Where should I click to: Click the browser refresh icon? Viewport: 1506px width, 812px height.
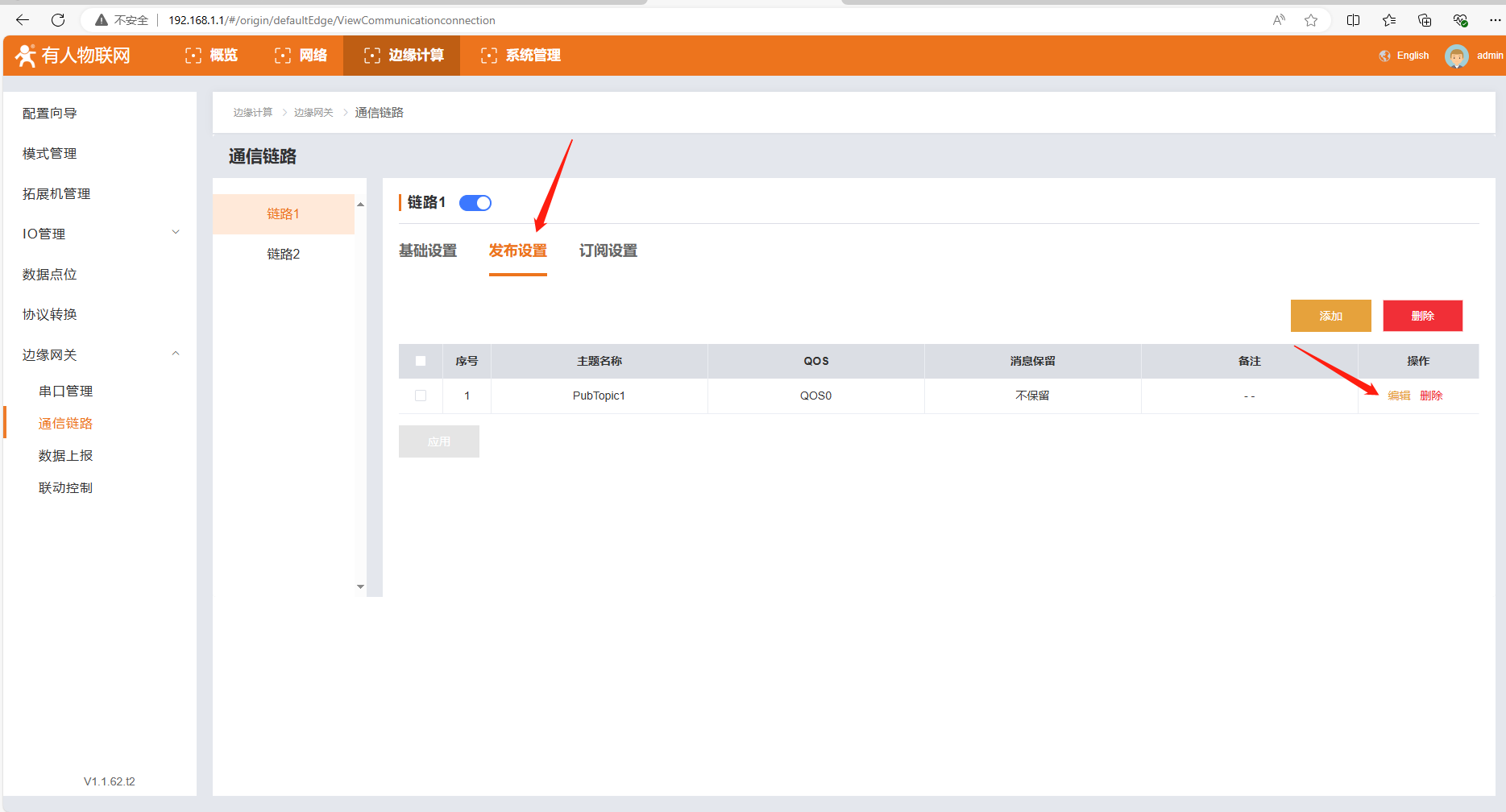point(58,20)
